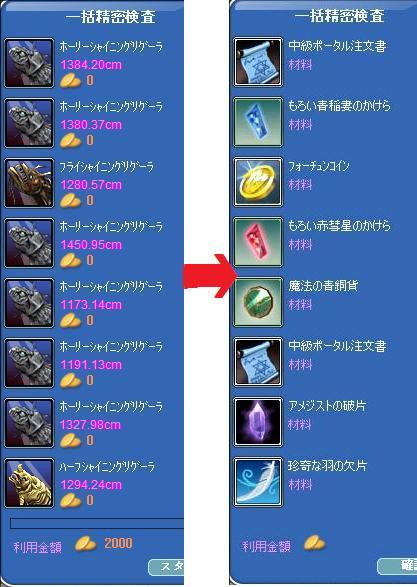Image resolution: width=417 pixels, height=587 pixels.
Task: Click the confirm button on the right panel
Action: (397, 566)
